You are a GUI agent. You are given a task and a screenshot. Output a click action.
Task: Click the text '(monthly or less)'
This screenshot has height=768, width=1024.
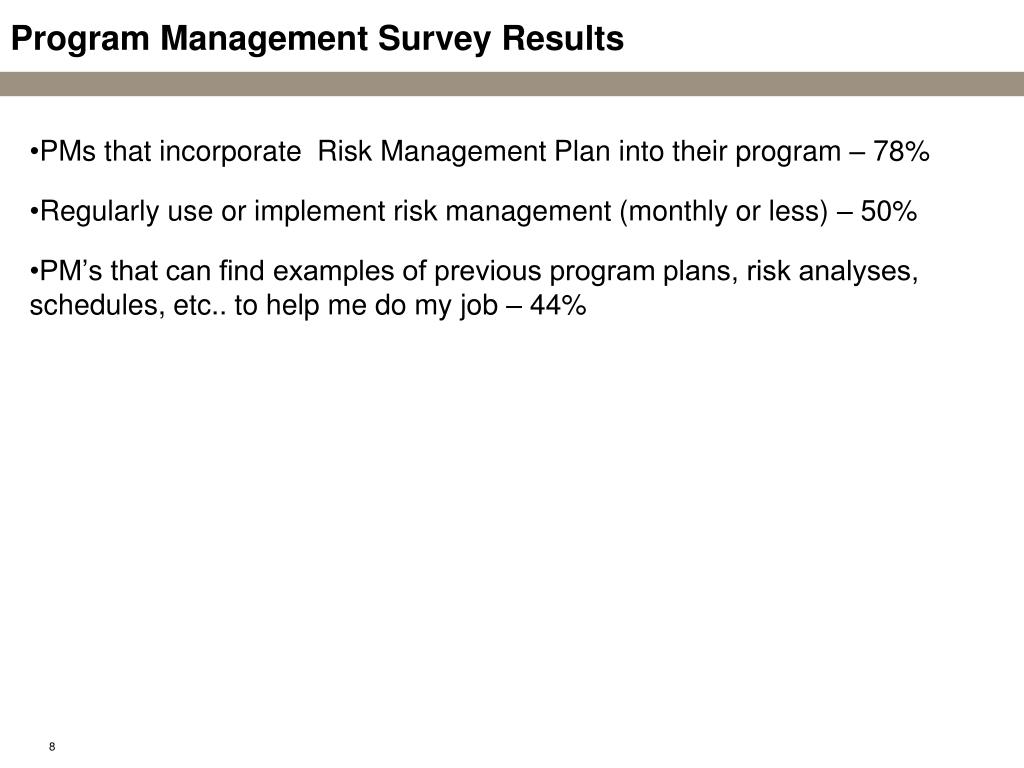(x=723, y=212)
